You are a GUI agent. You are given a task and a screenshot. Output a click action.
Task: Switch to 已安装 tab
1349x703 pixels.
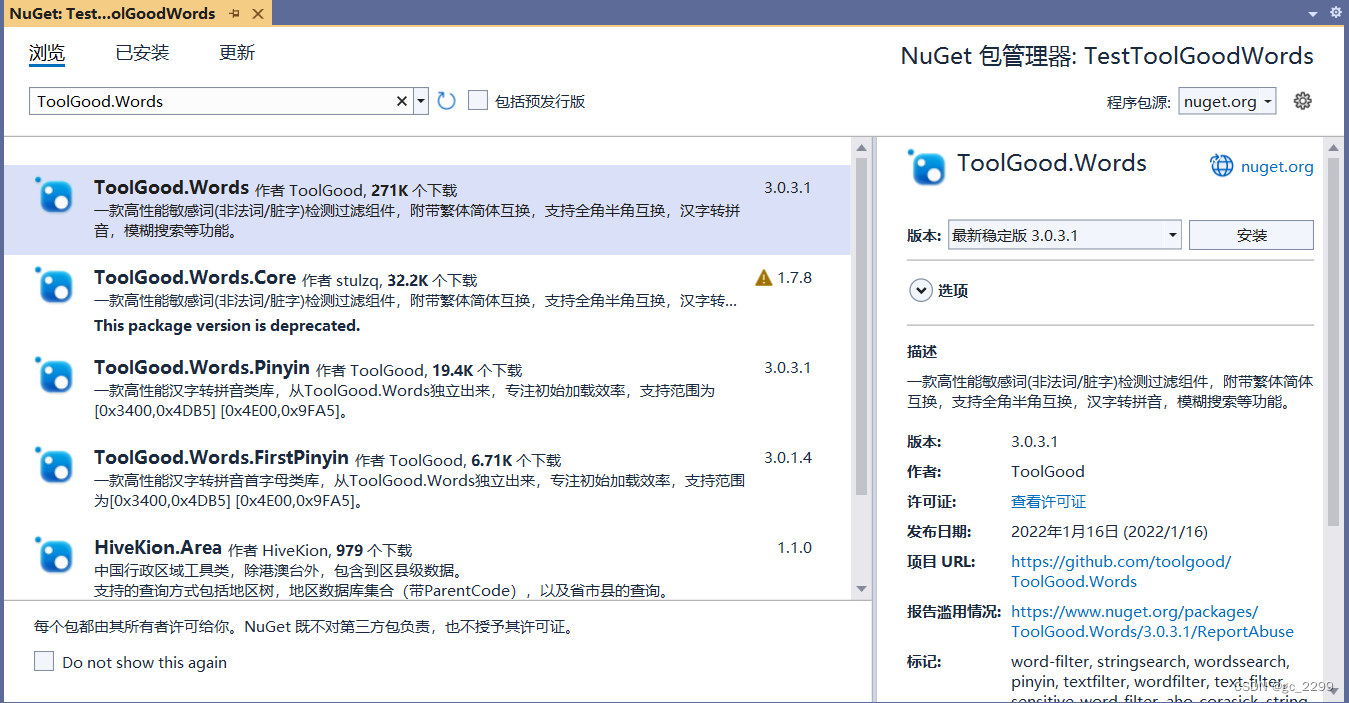(142, 53)
